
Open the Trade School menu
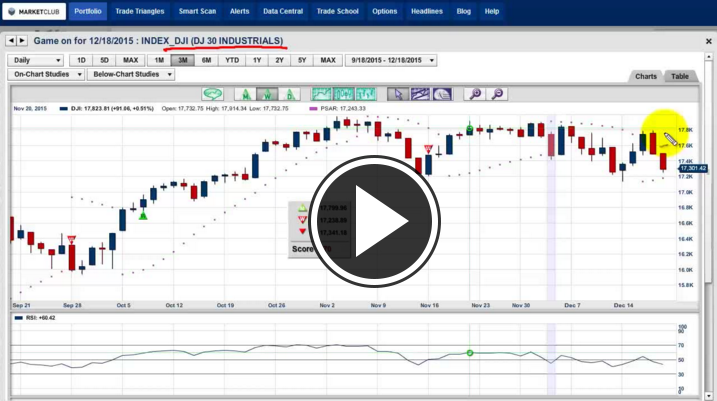coord(337,11)
